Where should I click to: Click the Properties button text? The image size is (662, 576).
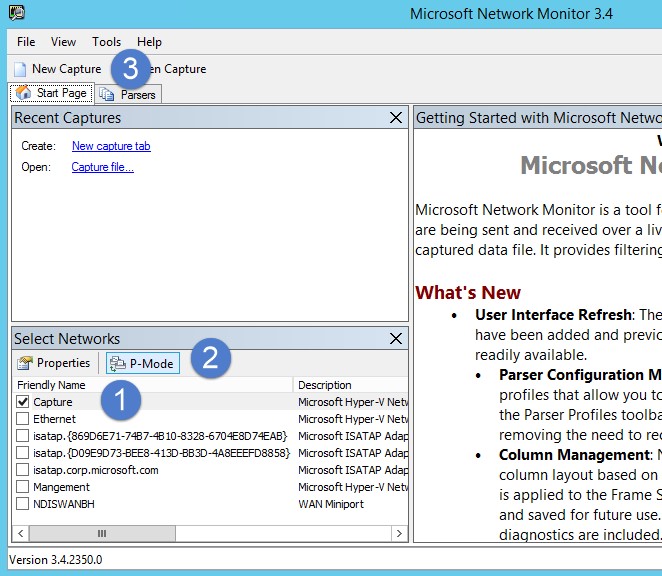click(x=63, y=363)
